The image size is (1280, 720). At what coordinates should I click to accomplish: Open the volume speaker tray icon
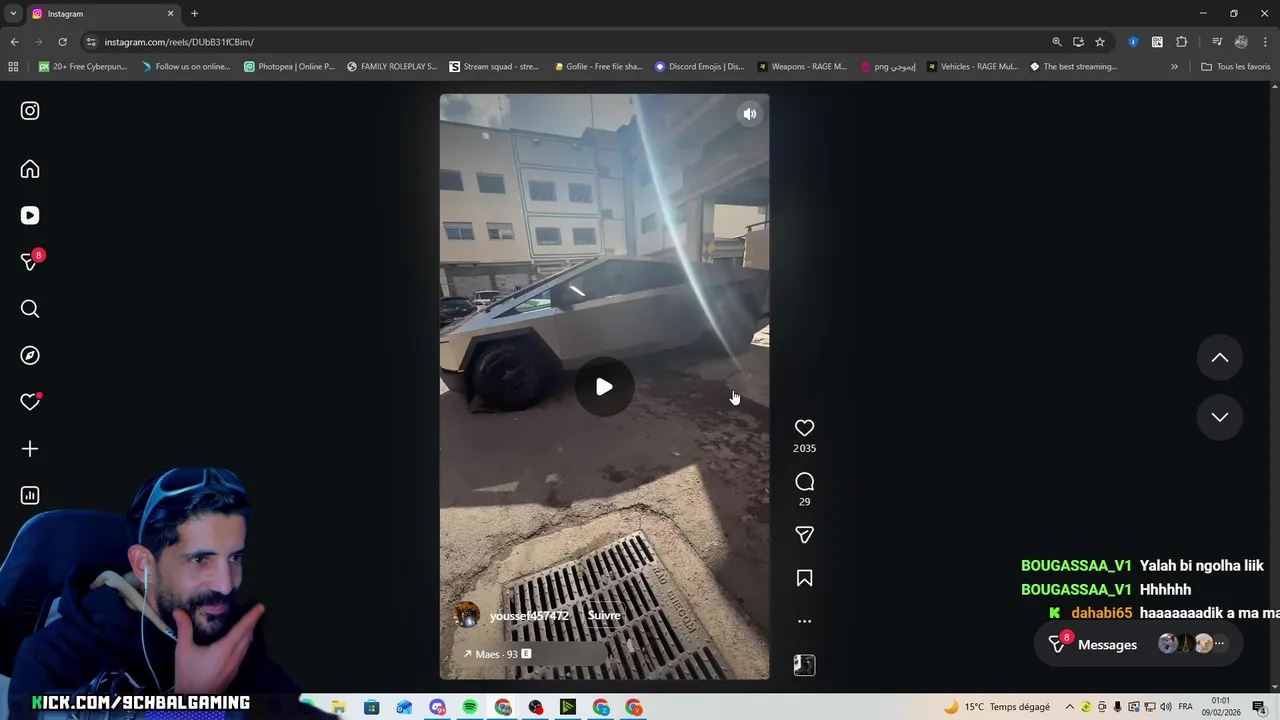tap(1165, 707)
